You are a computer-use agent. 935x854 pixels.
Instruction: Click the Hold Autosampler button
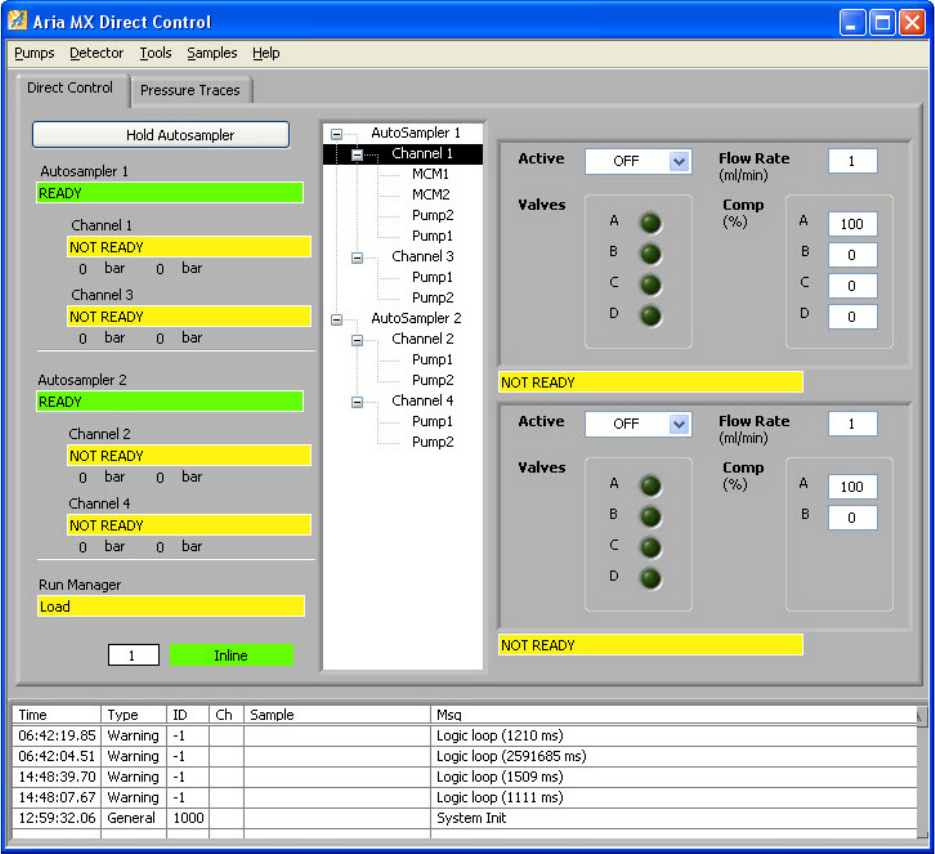161,135
